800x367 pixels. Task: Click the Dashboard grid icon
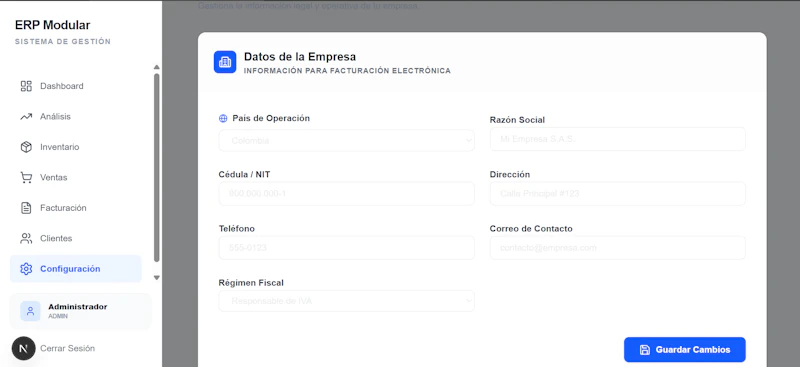pyautogui.click(x=26, y=86)
